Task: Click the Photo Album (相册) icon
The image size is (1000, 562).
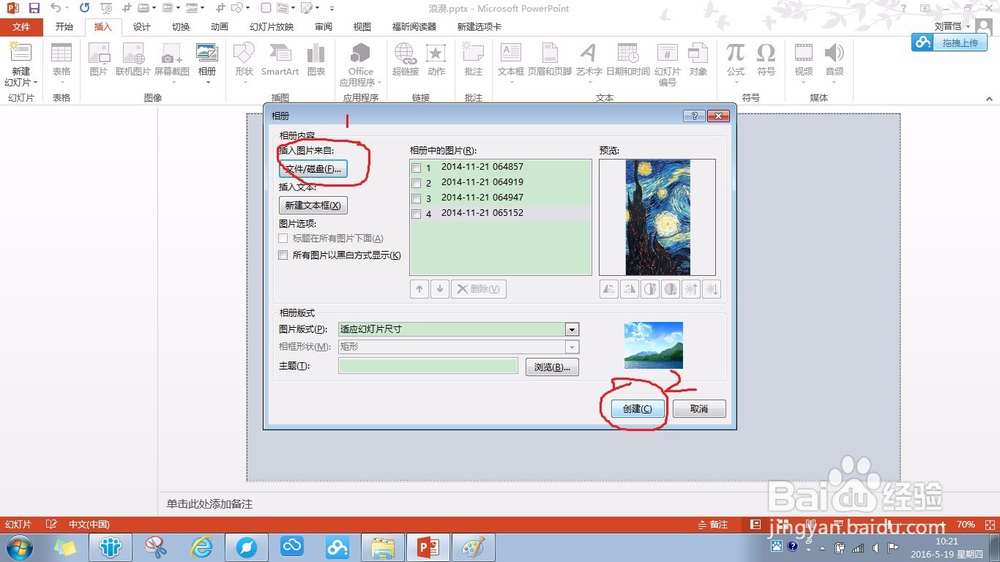Action: (207, 54)
